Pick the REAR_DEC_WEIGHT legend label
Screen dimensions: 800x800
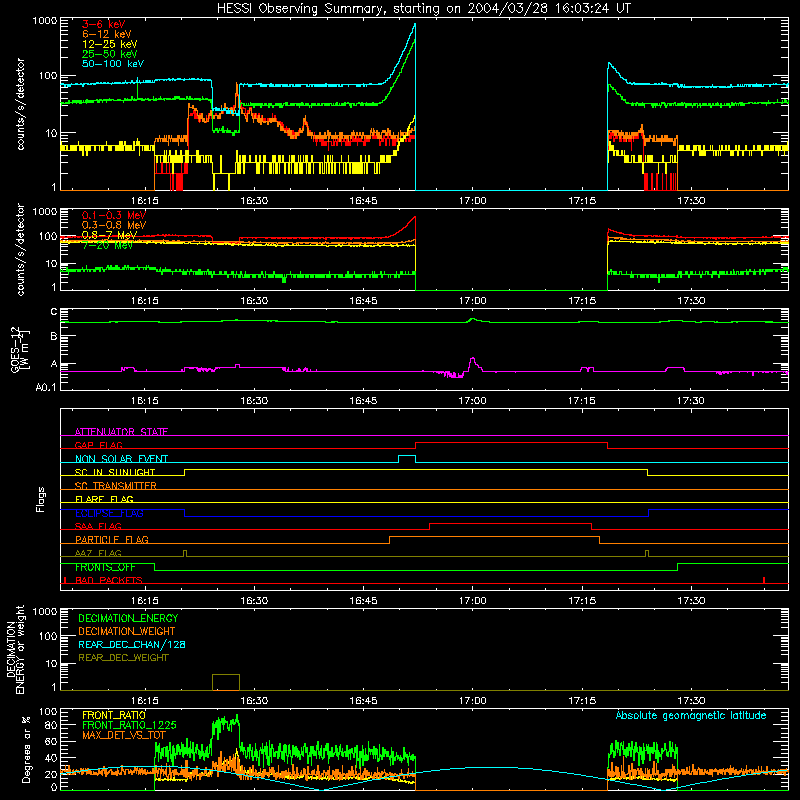point(123,658)
